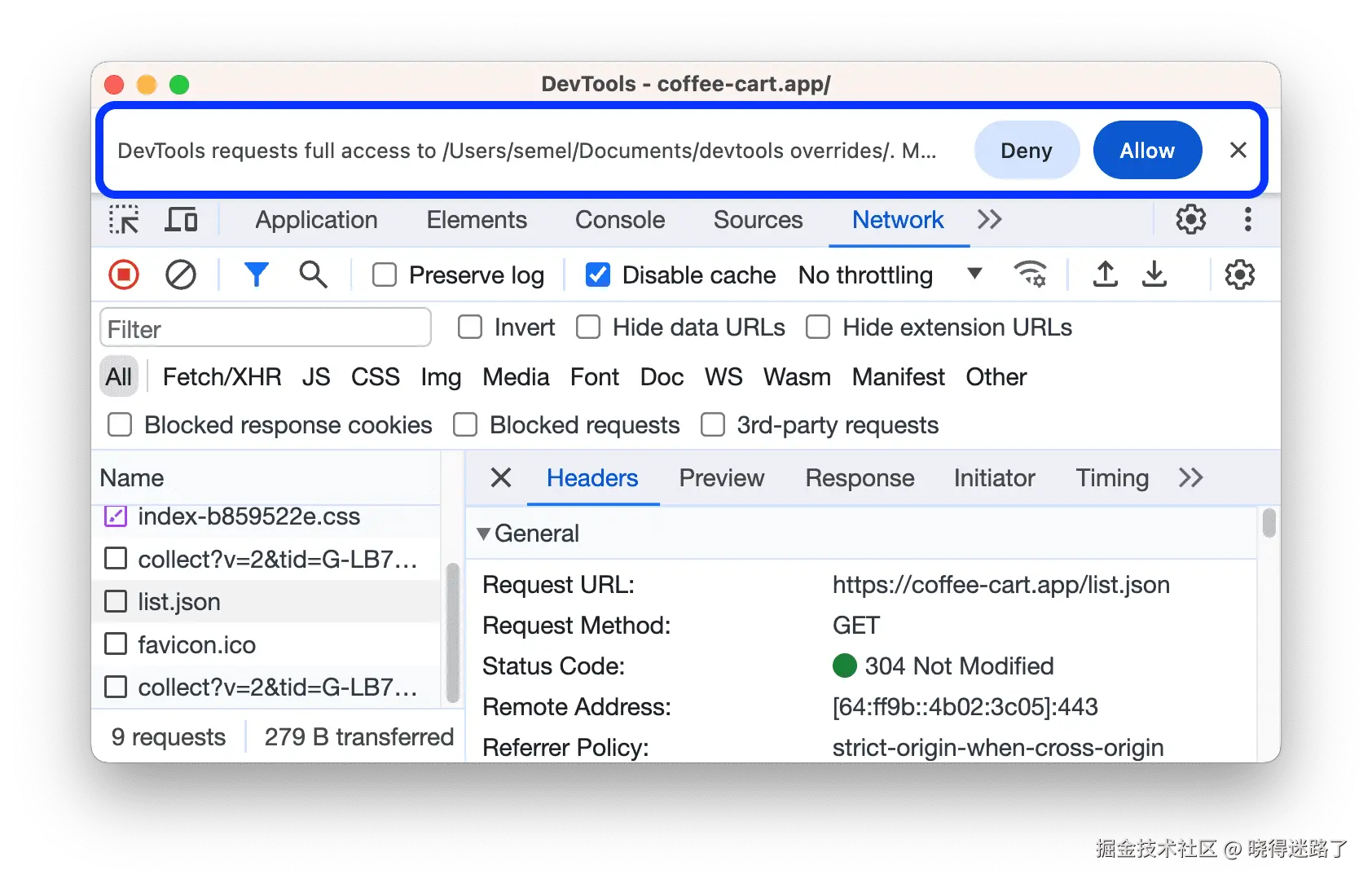Viewport: 1372px width, 883px height.
Task: Stop recording the network log
Action: [123, 275]
